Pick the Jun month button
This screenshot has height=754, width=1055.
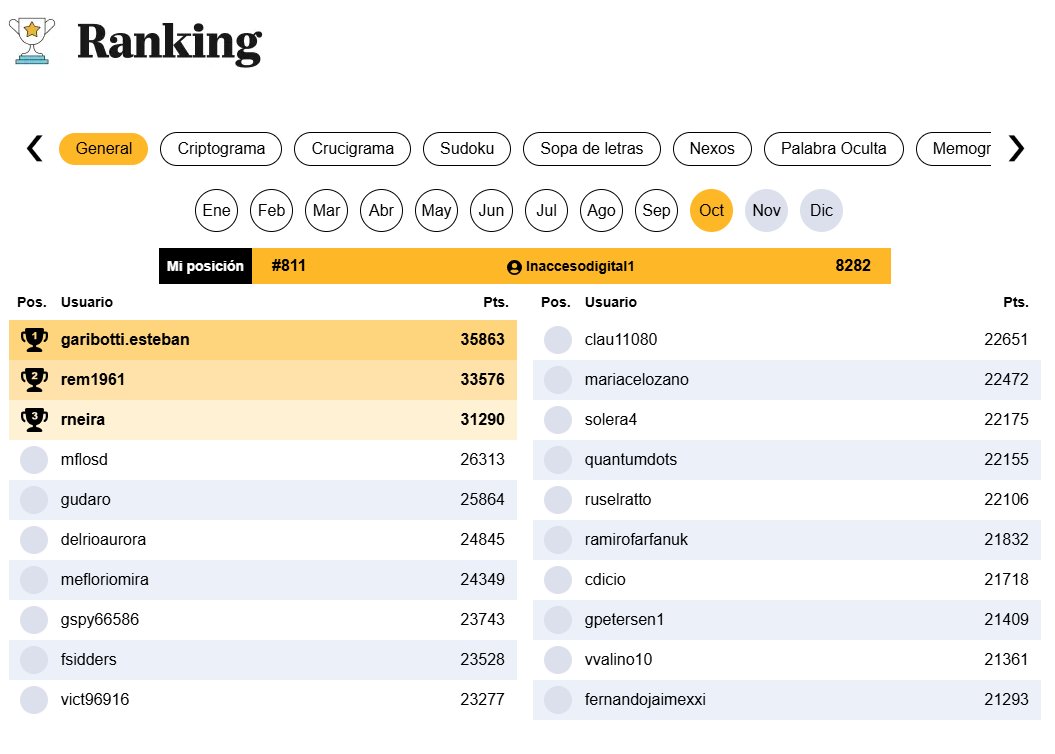(x=491, y=211)
